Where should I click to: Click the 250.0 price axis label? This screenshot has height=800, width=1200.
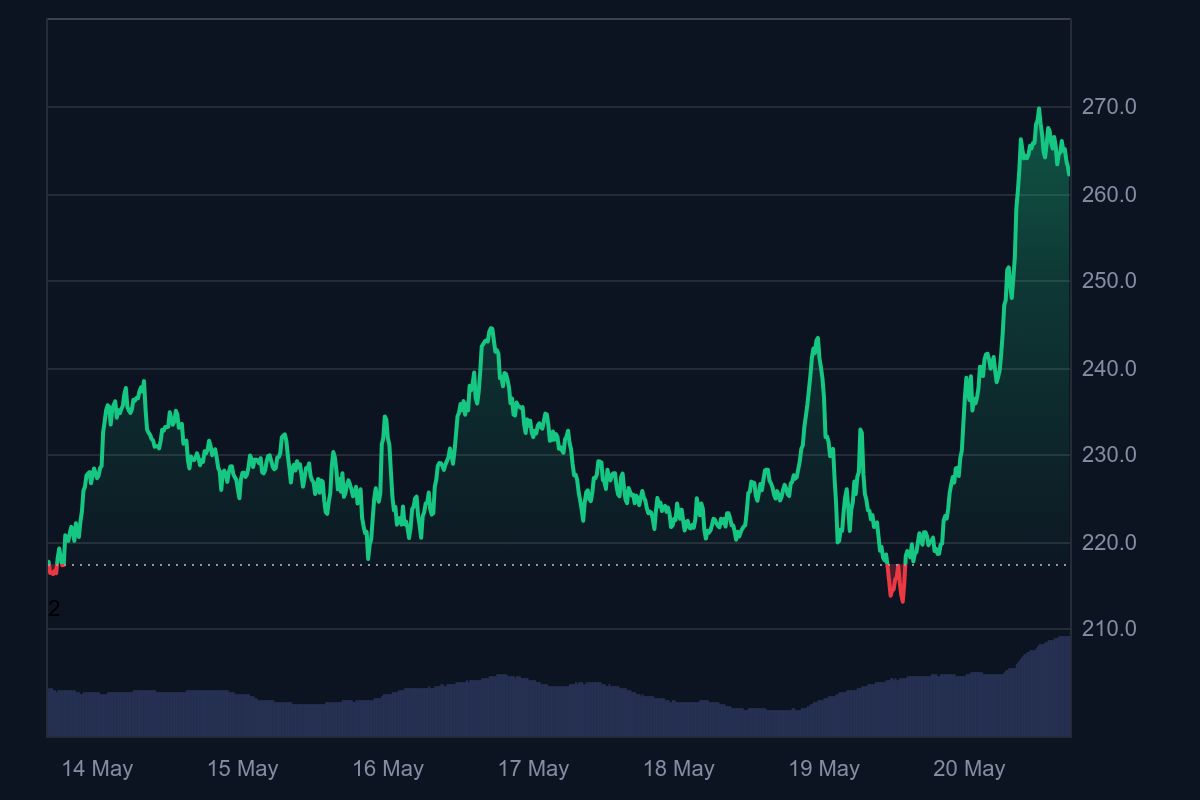tap(1109, 281)
